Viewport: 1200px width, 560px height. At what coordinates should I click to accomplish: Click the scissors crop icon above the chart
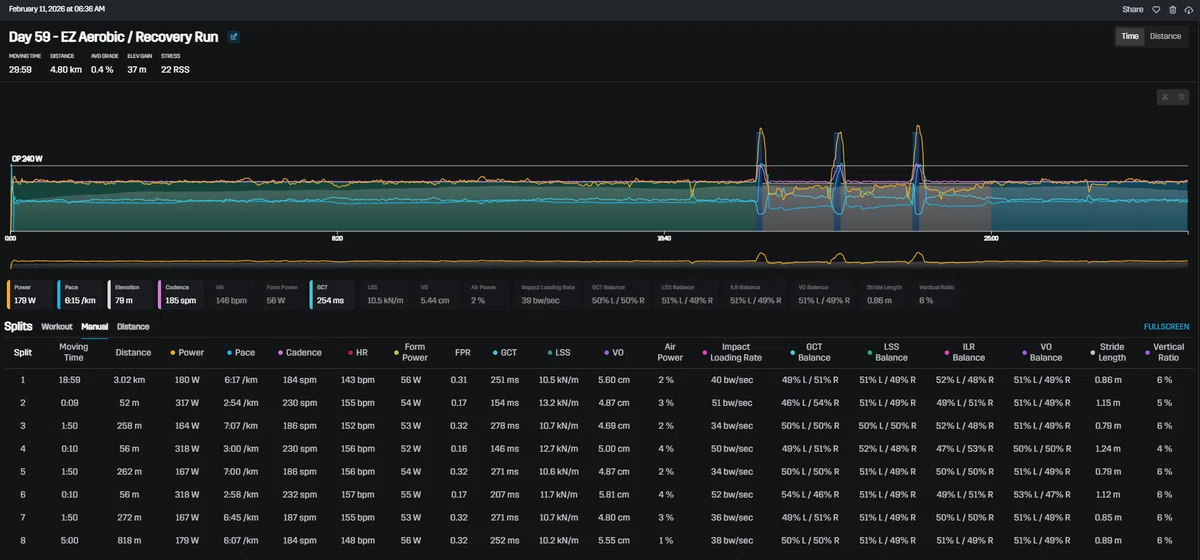[1166, 97]
